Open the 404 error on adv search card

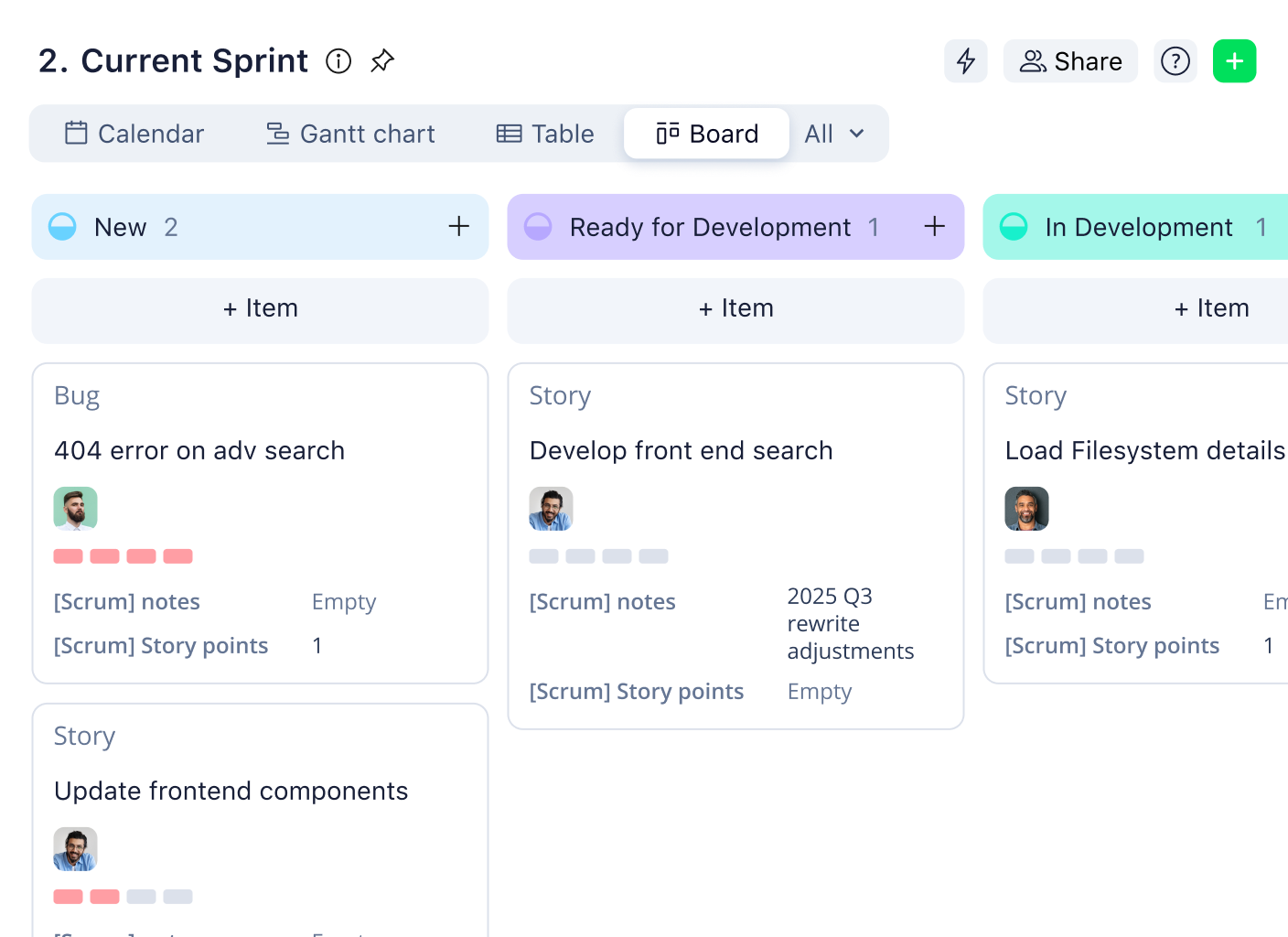(x=199, y=450)
